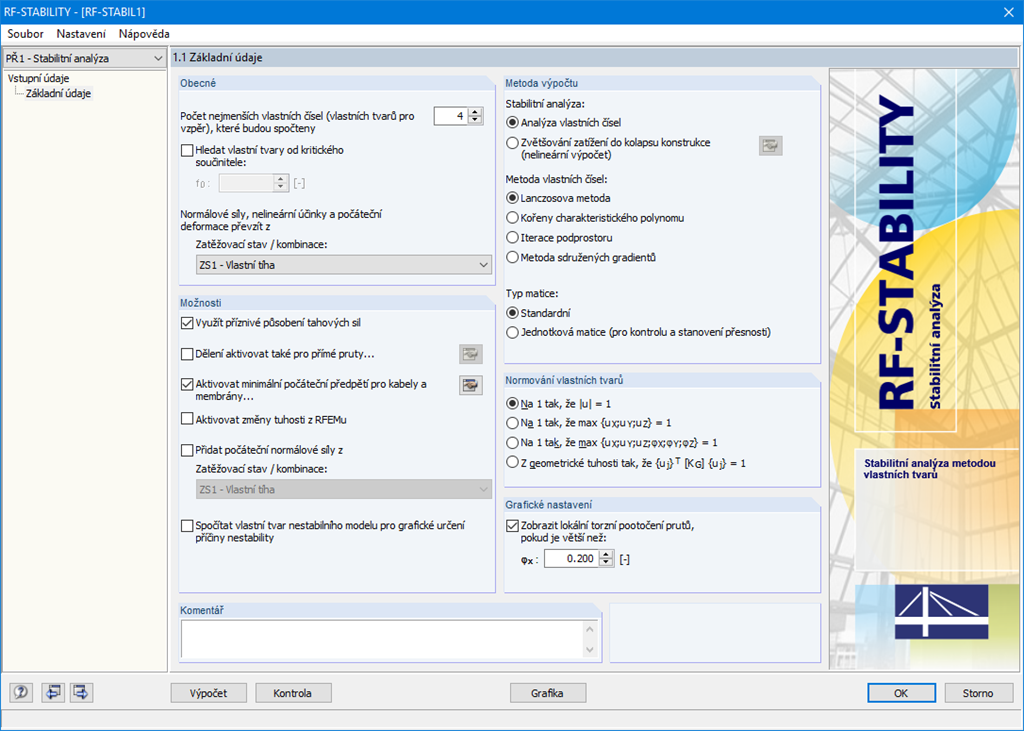The image size is (1024, 731).
Task: Check 'Přidat počáteční normálové síly z'
Action: [187, 450]
